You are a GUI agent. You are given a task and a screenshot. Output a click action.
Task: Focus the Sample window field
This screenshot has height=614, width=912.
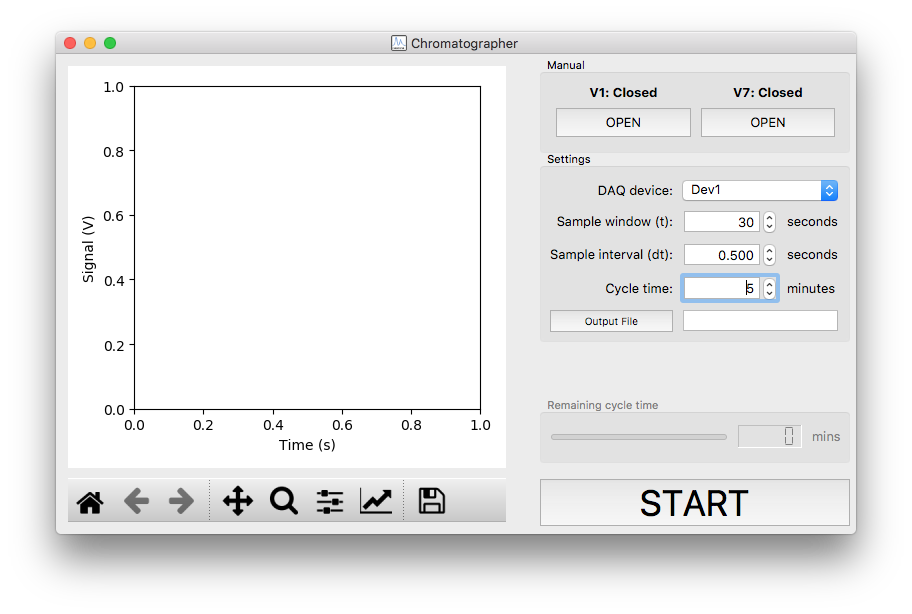coord(722,222)
